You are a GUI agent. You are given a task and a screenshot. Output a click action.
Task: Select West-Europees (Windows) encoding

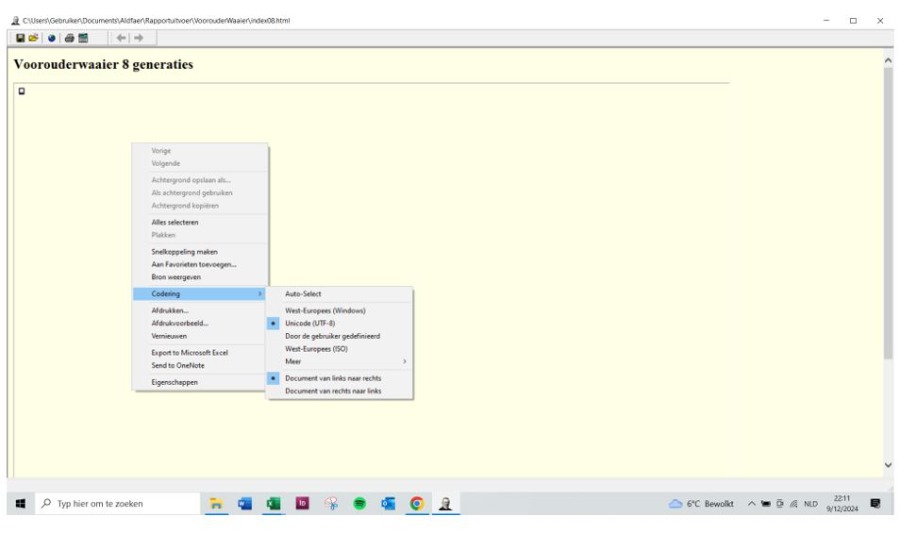pos(317,311)
